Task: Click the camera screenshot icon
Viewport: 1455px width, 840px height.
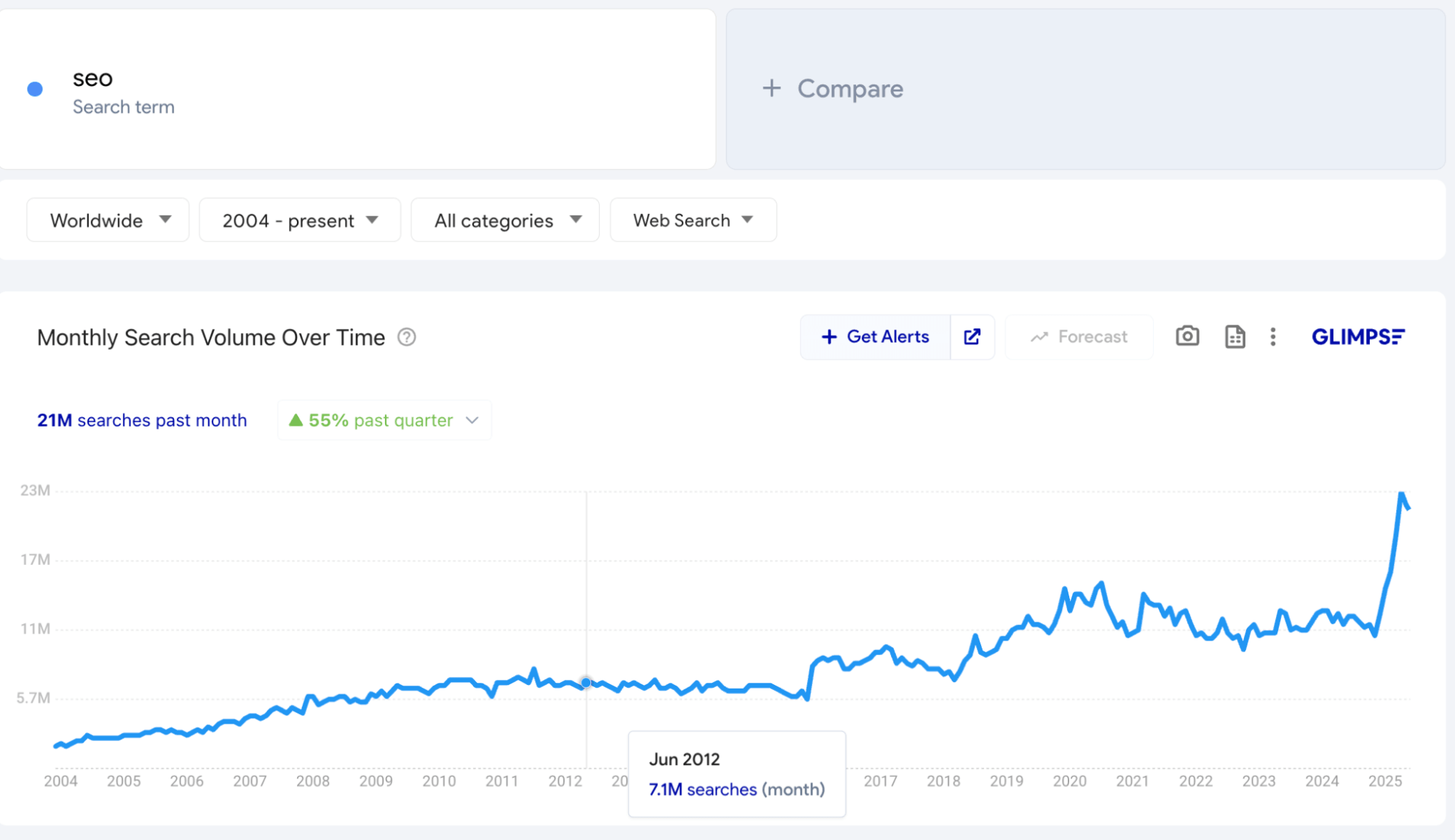Action: (1187, 336)
